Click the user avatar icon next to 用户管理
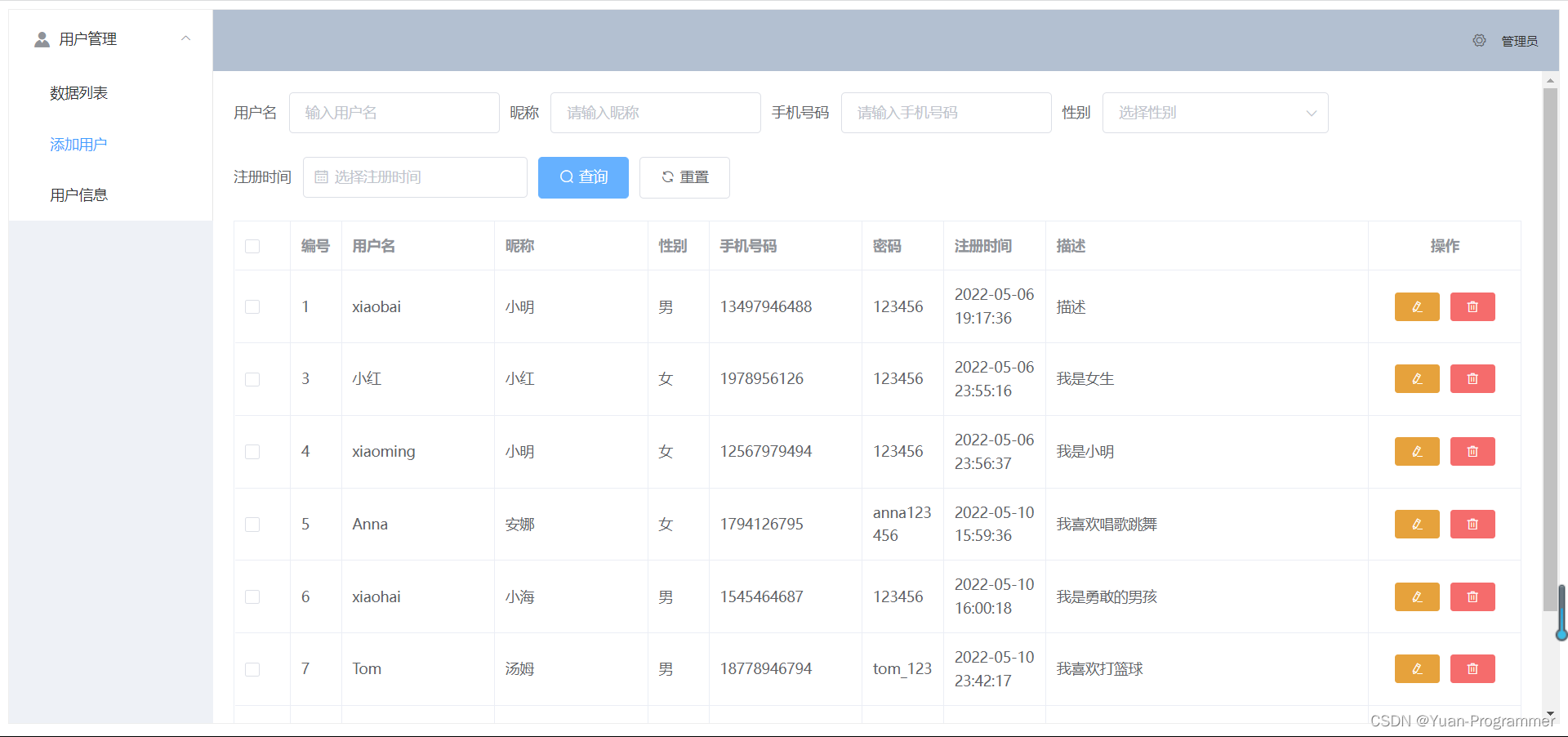 pyautogui.click(x=42, y=39)
